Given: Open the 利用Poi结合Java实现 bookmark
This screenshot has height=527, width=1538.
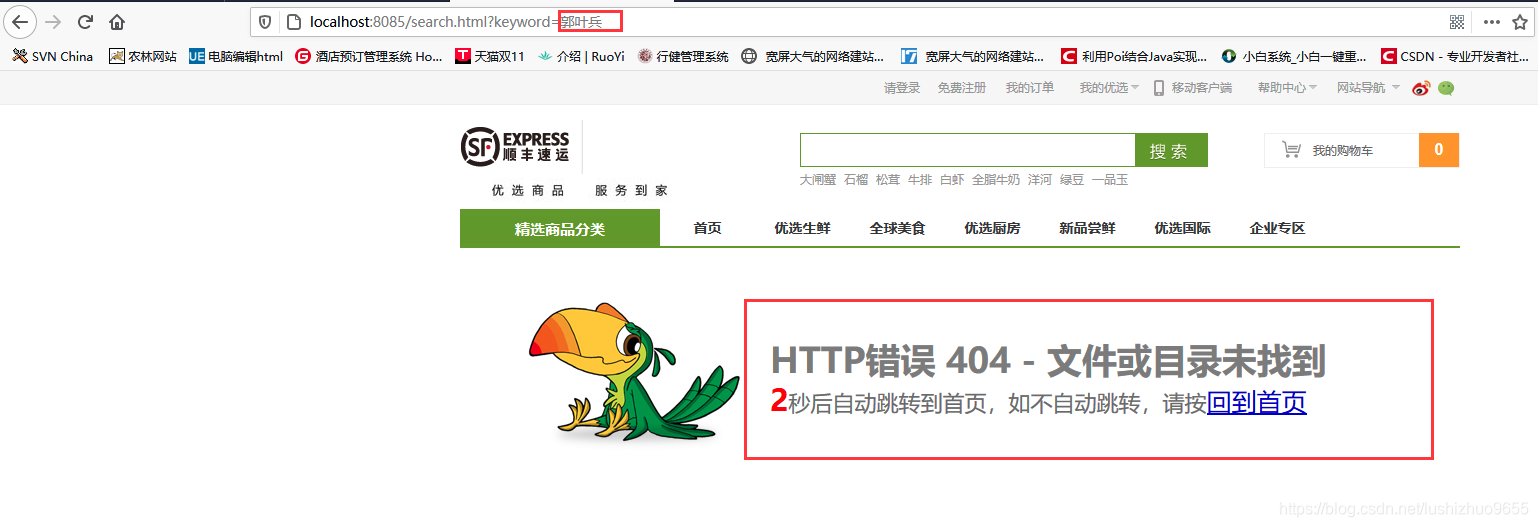Looking at the screenshot, I should click(1135, 56).
